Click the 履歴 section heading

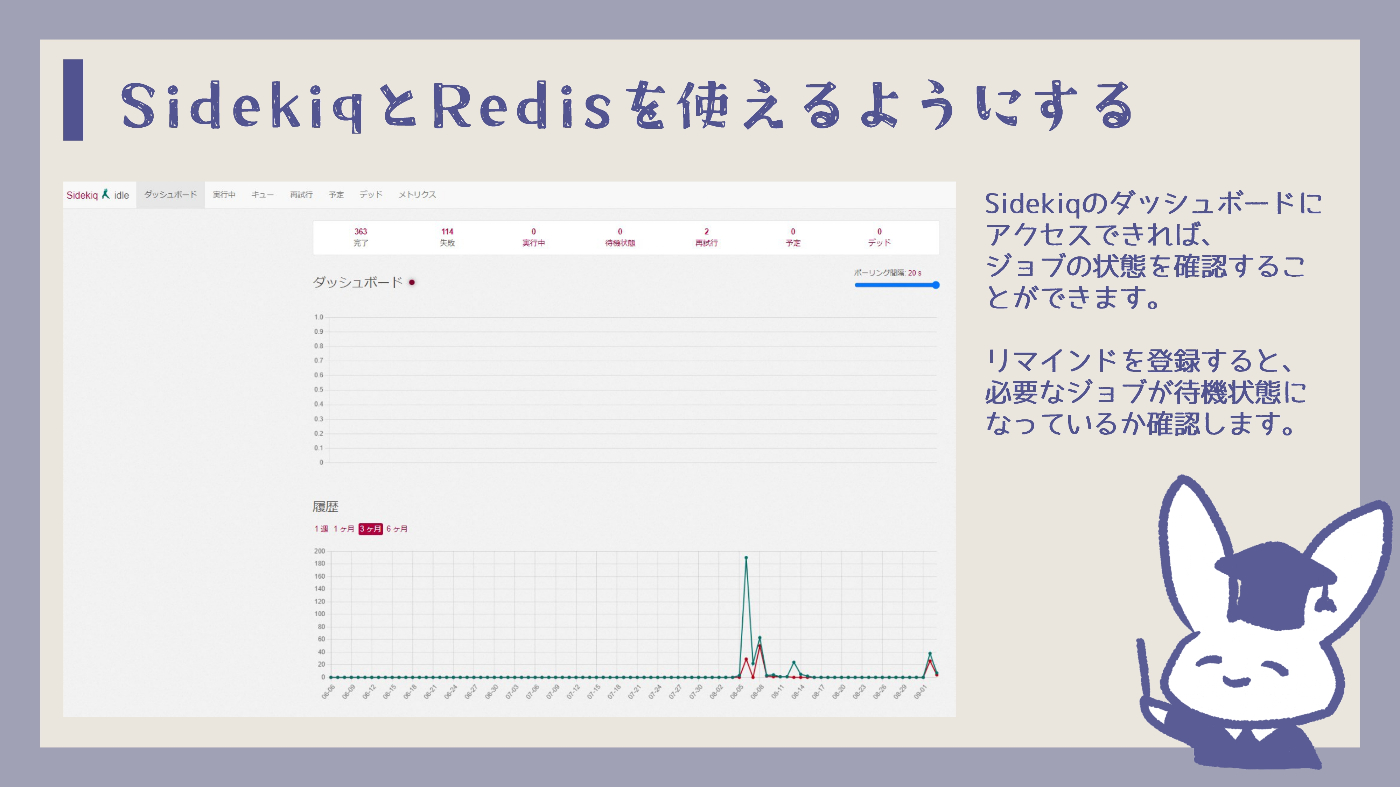click(x=325, y=507)
